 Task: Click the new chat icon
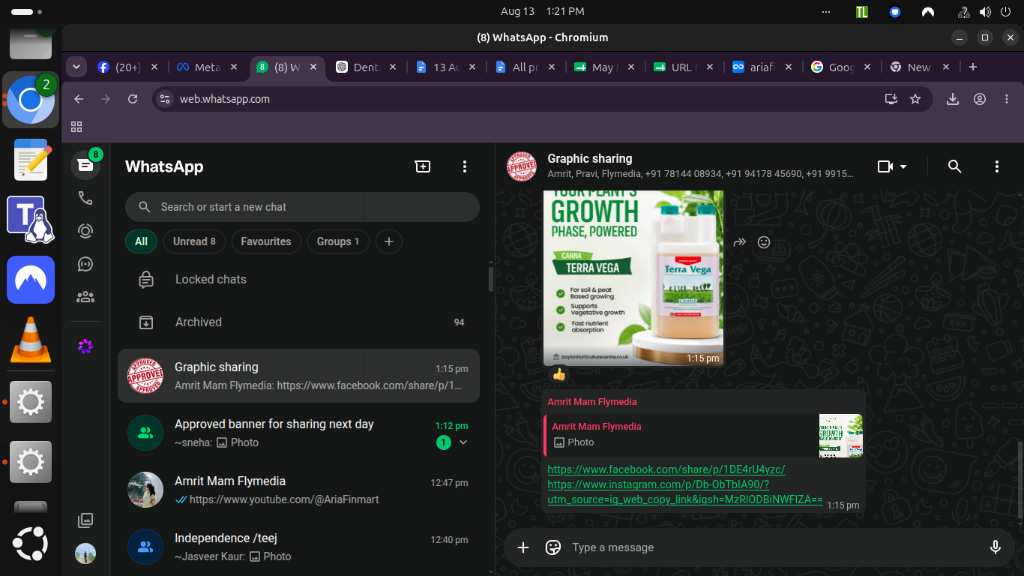tap(423, 167)
